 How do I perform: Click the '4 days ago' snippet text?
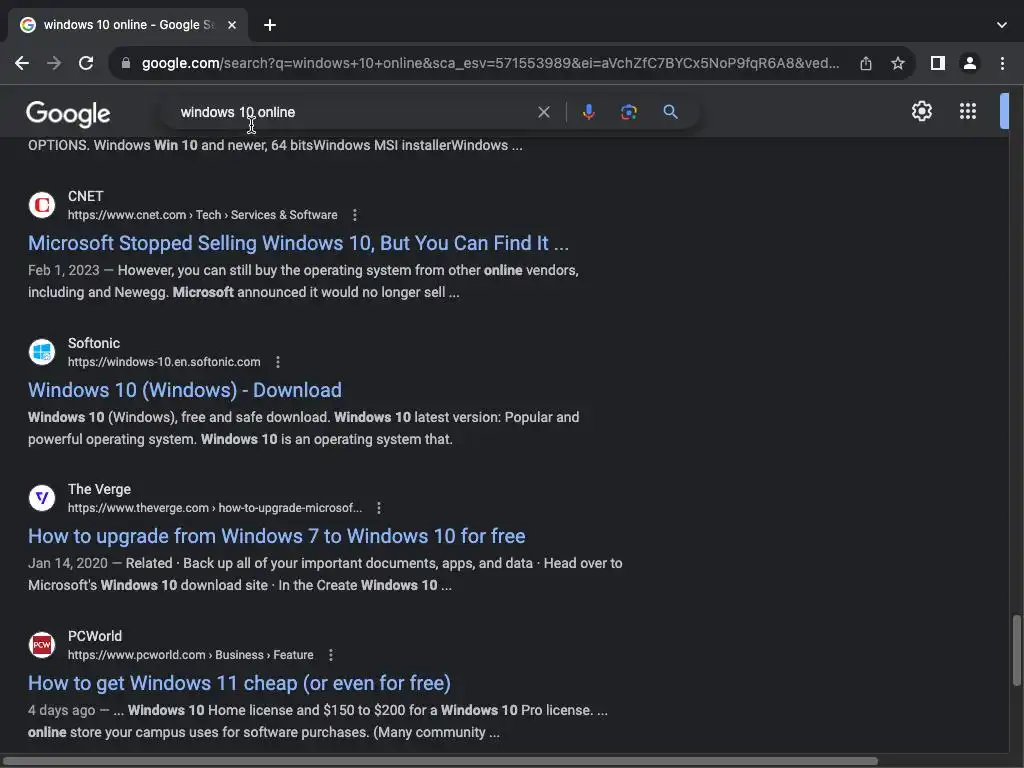[x=61, y=711]
